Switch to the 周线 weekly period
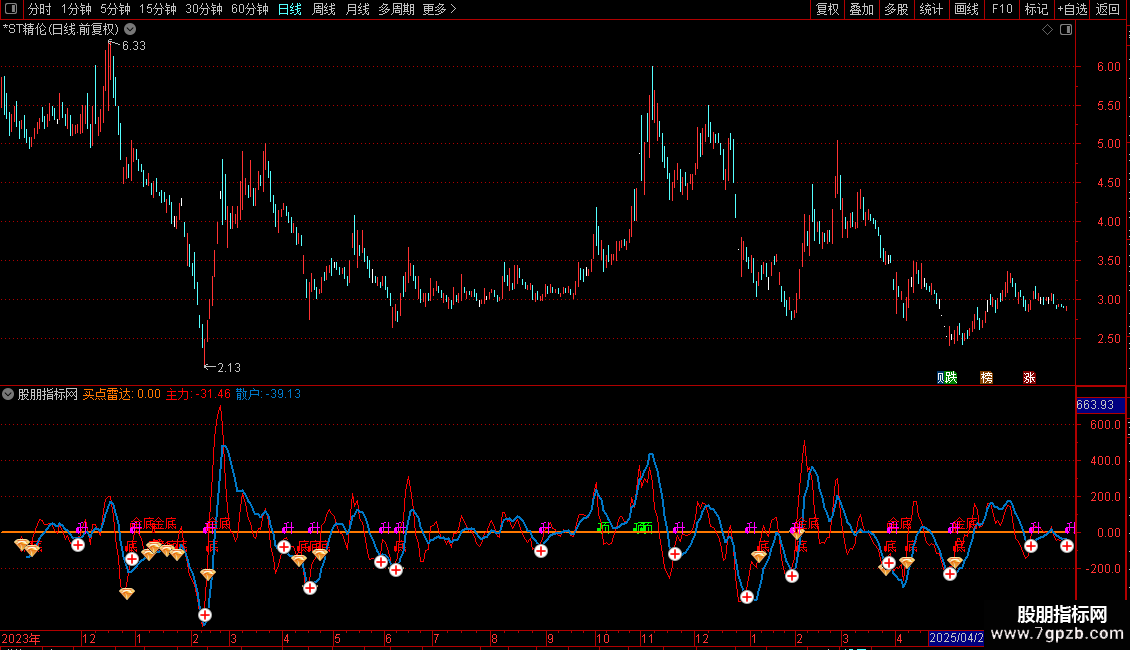 [x=323, y=9]
